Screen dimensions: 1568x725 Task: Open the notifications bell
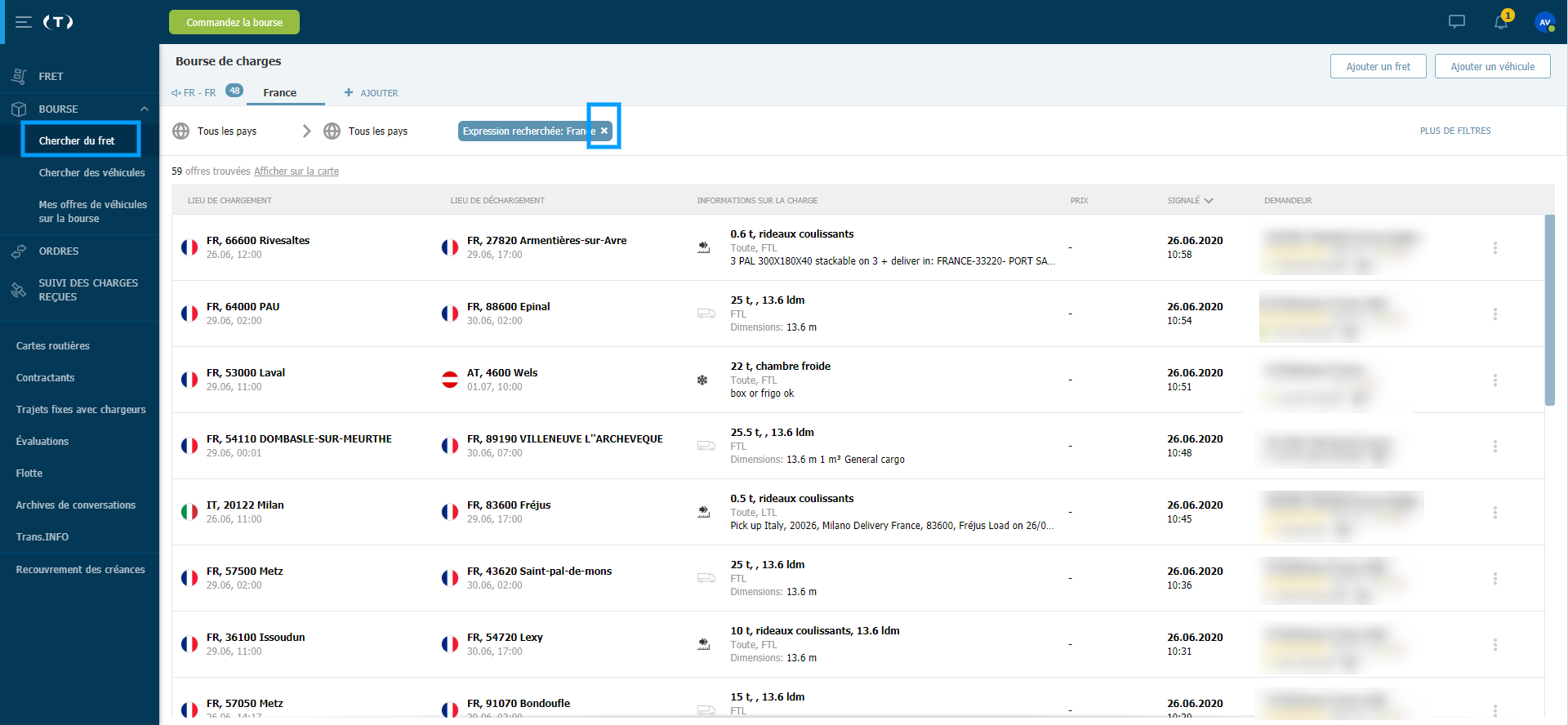1501,22
